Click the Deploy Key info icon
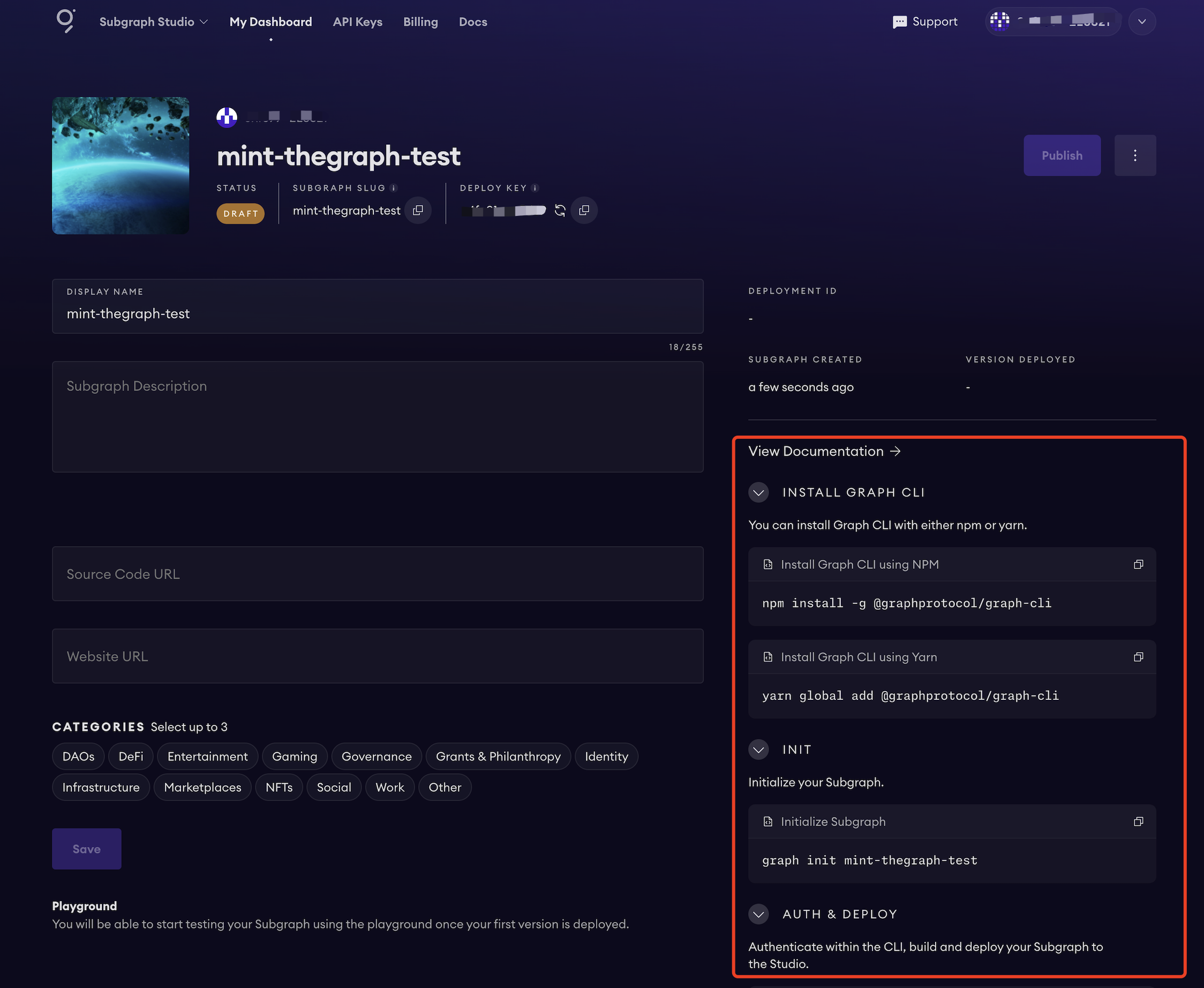This screenshot has width=1204, height=988. (x=535, y=188)
